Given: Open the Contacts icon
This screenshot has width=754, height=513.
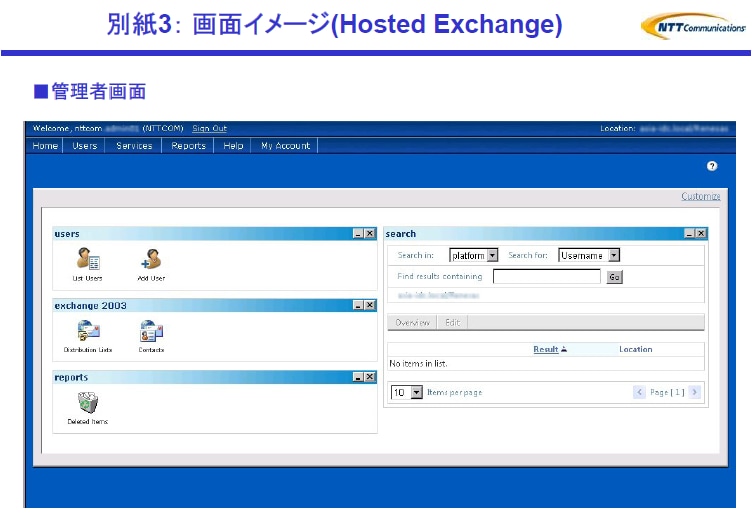Looking at the screenshot, I should (151, 331).
